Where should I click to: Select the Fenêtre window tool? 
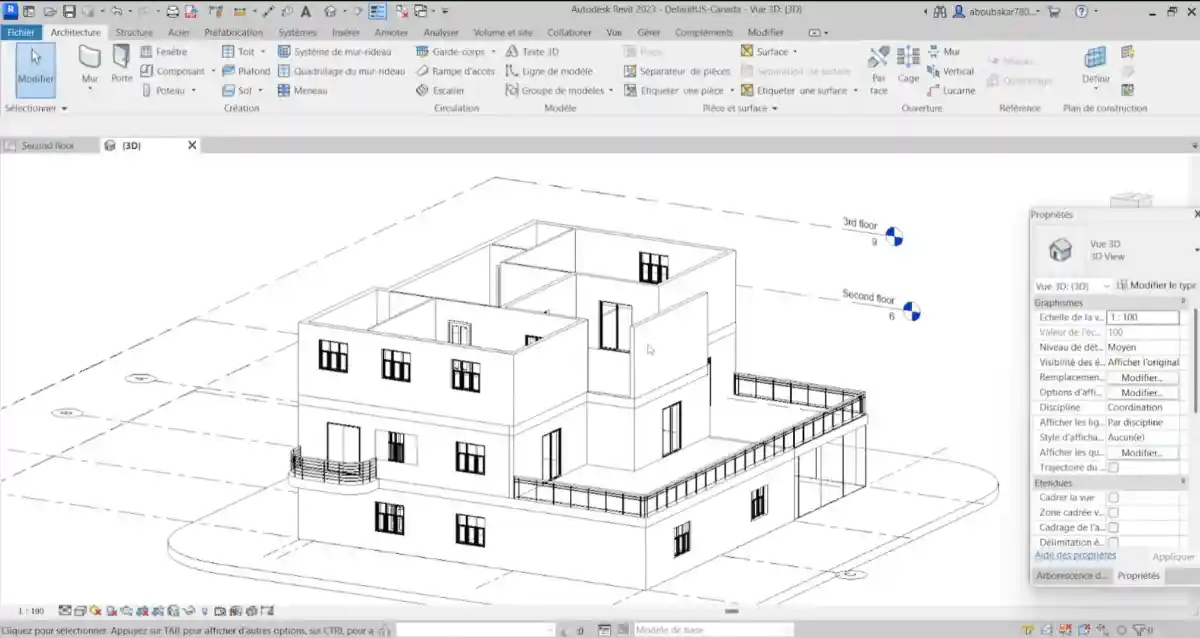click(x=164, y=52)
